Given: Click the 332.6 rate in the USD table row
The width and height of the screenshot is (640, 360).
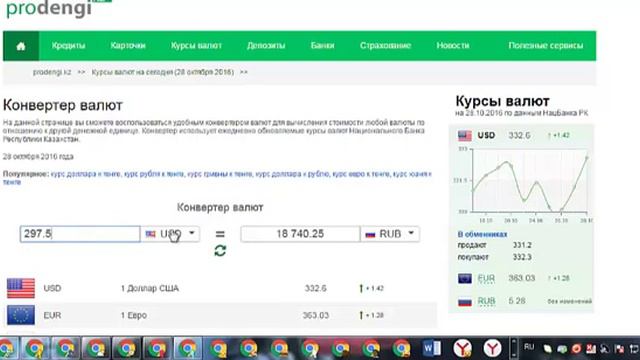Looking at the screenshot, I should pyautogui.click(x=316, y=289).
